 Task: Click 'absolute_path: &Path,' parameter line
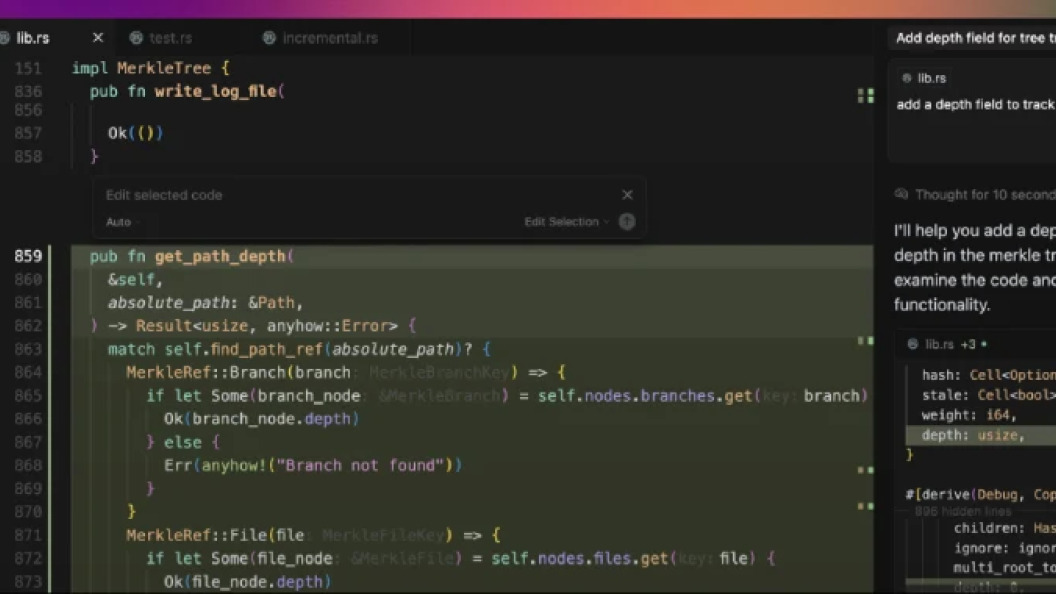[x=205, y=303]
